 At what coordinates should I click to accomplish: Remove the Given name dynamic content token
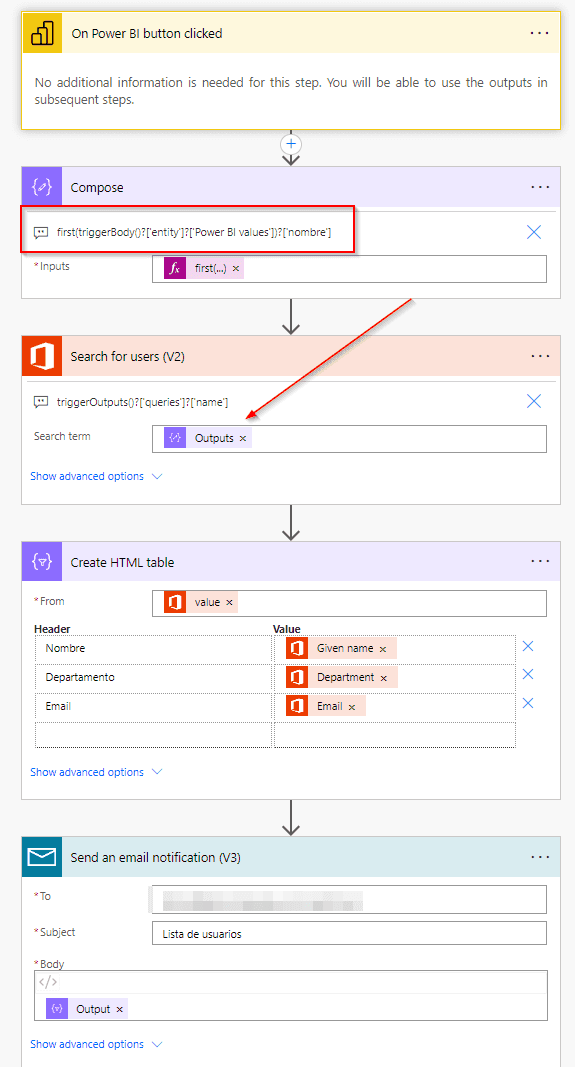(382, 649)
